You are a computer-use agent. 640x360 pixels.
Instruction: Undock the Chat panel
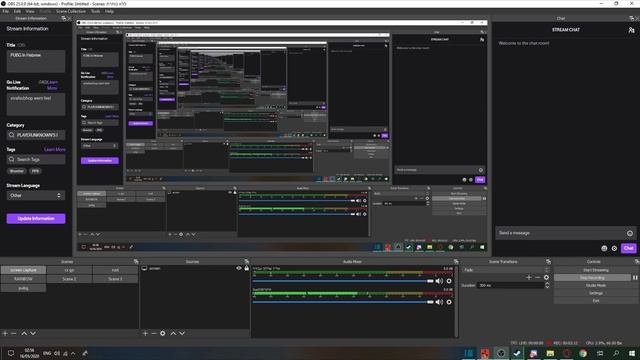tap(631, 18)
